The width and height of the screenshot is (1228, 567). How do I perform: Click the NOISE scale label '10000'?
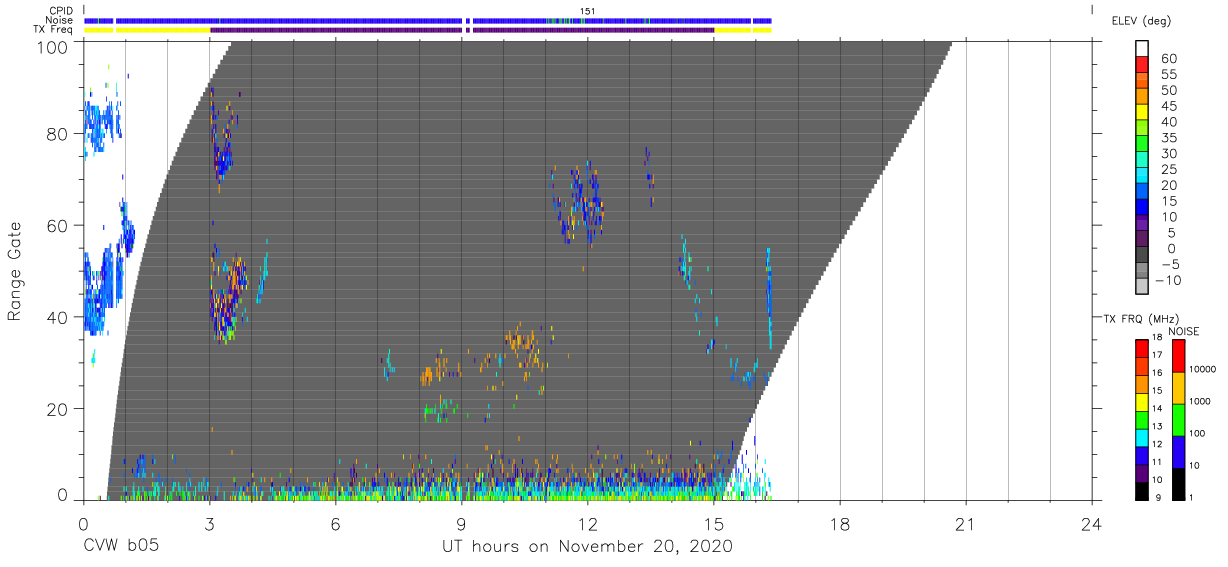[1204, 369]
